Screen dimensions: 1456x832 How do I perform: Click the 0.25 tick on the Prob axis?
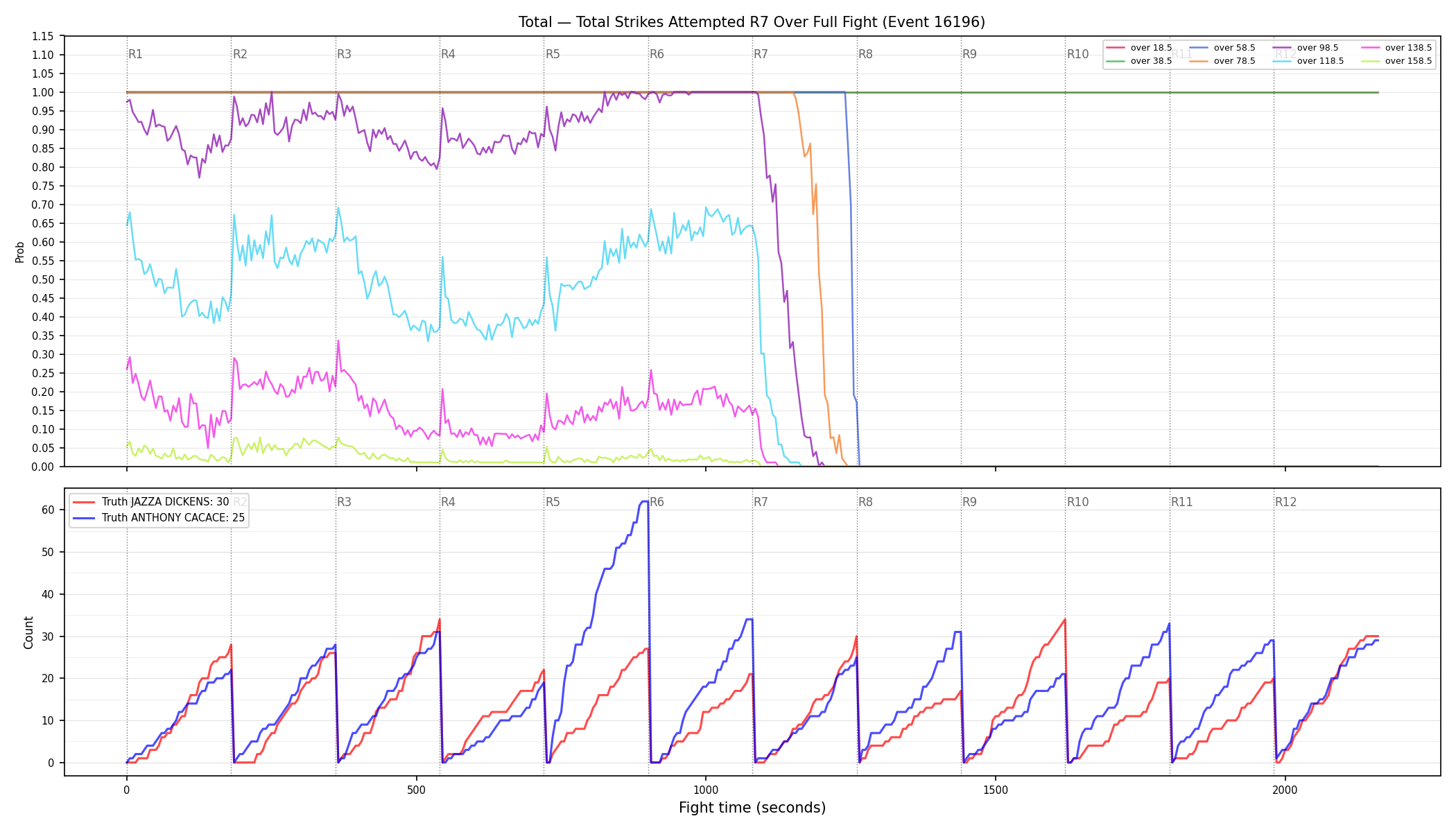tap(43, 373)
